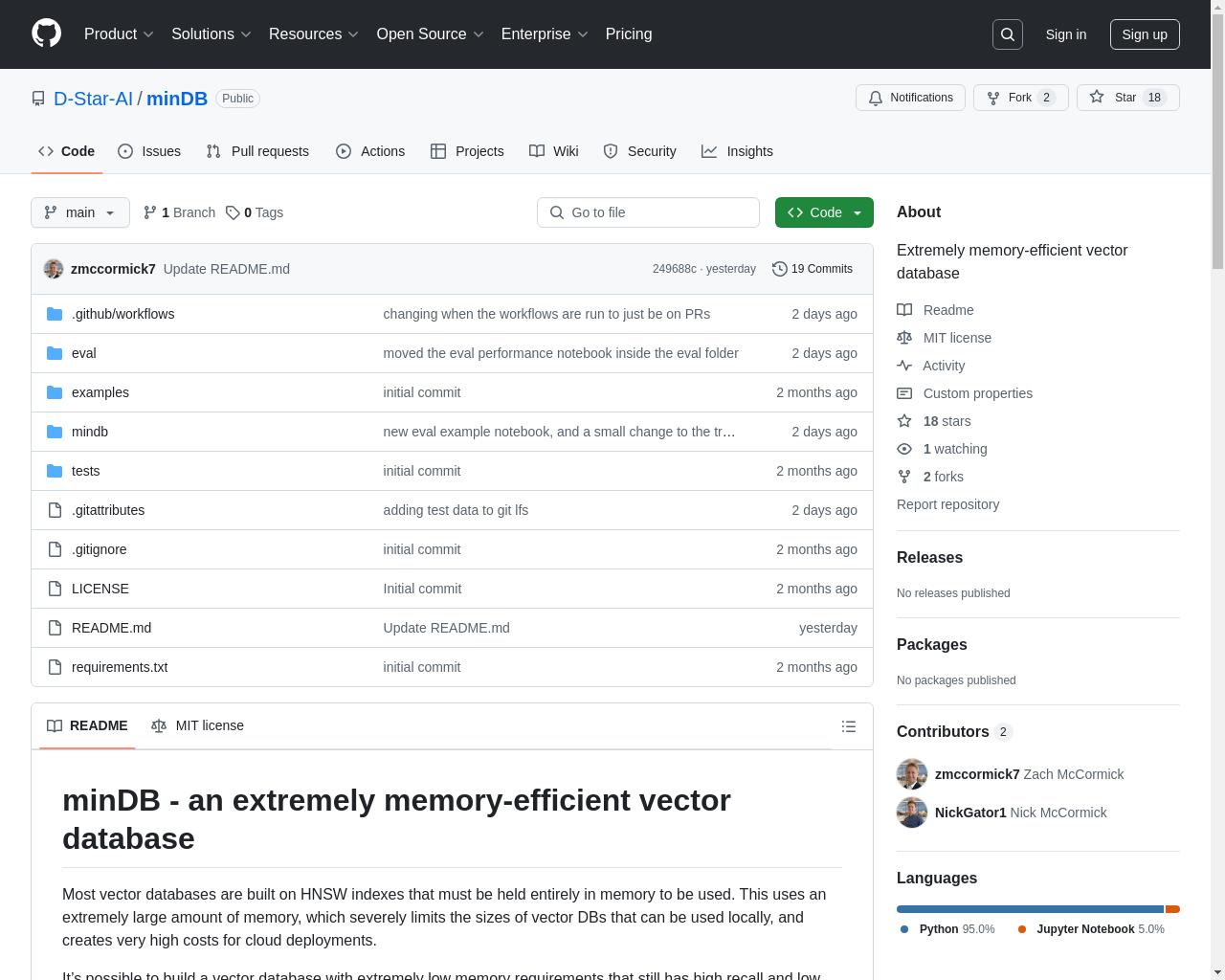This screenshot has width=1225, height=980.
Task: Select the MIT license tab in README
Action: tap(198, 725)
